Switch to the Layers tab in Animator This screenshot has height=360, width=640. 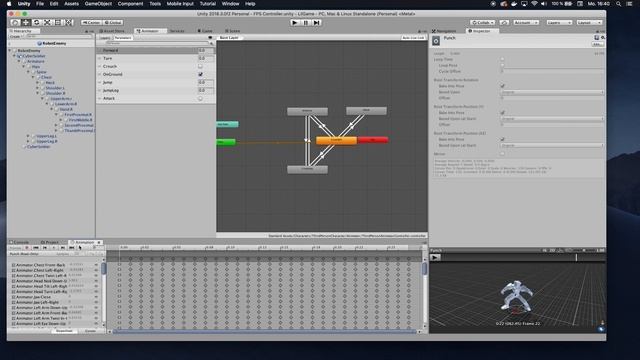click(105, 38)
